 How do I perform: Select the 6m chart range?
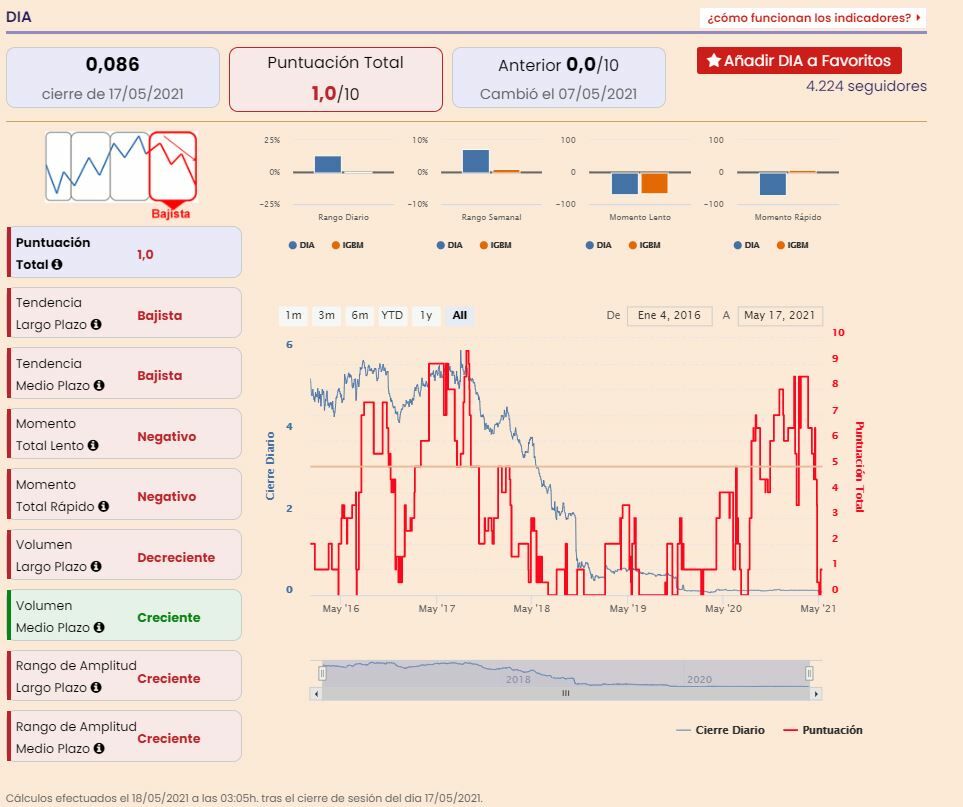(x=359, y=315)
